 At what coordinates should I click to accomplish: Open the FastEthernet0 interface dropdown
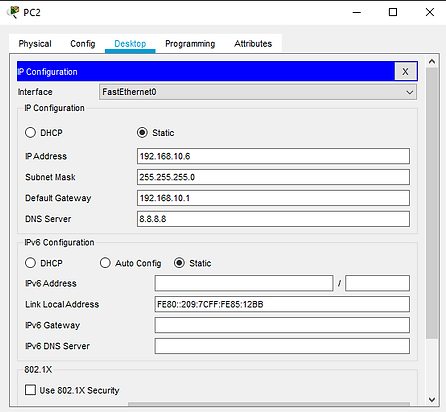(258, 92)
